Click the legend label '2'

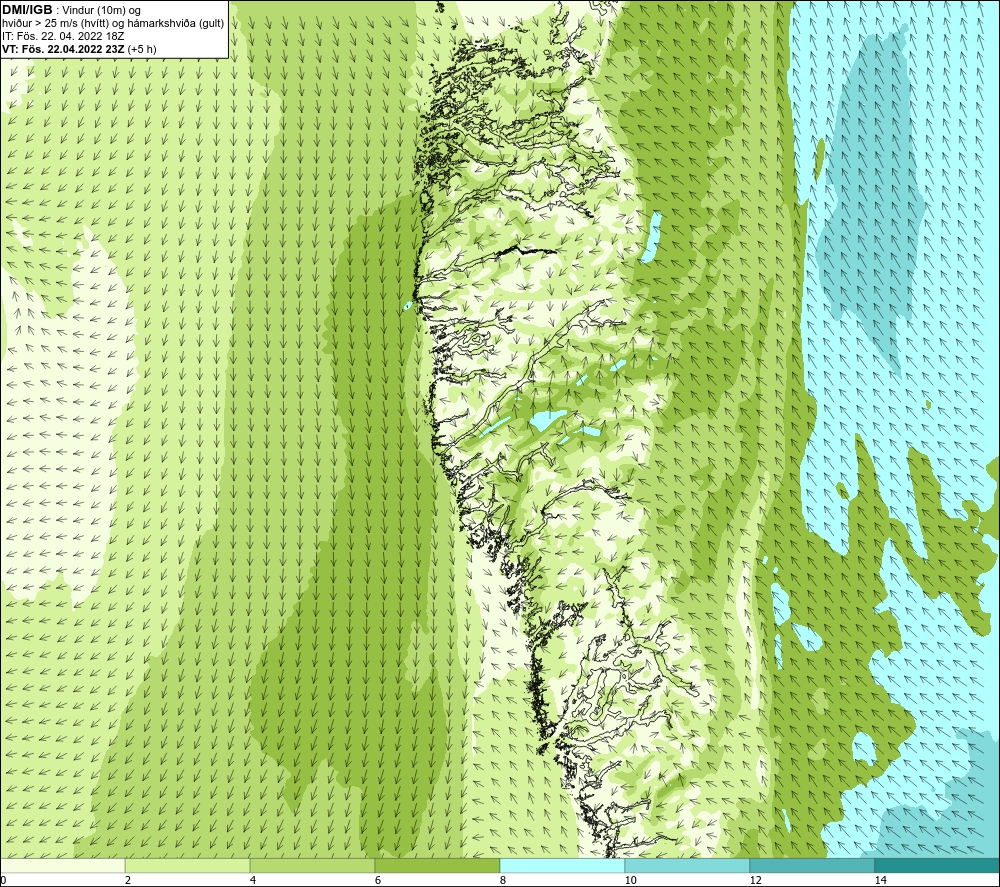(x=128, y=881)
